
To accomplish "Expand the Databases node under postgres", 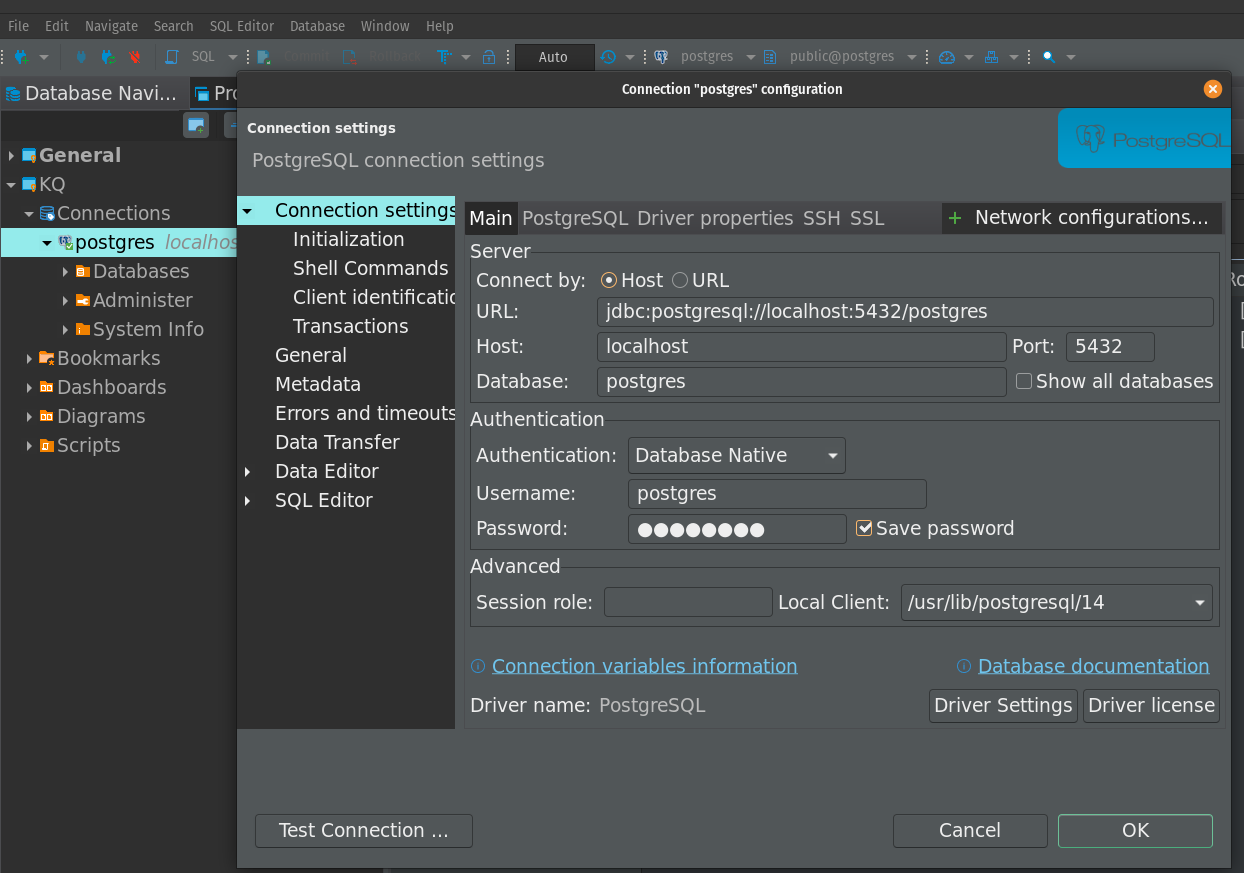I will [x=65, y=272].
